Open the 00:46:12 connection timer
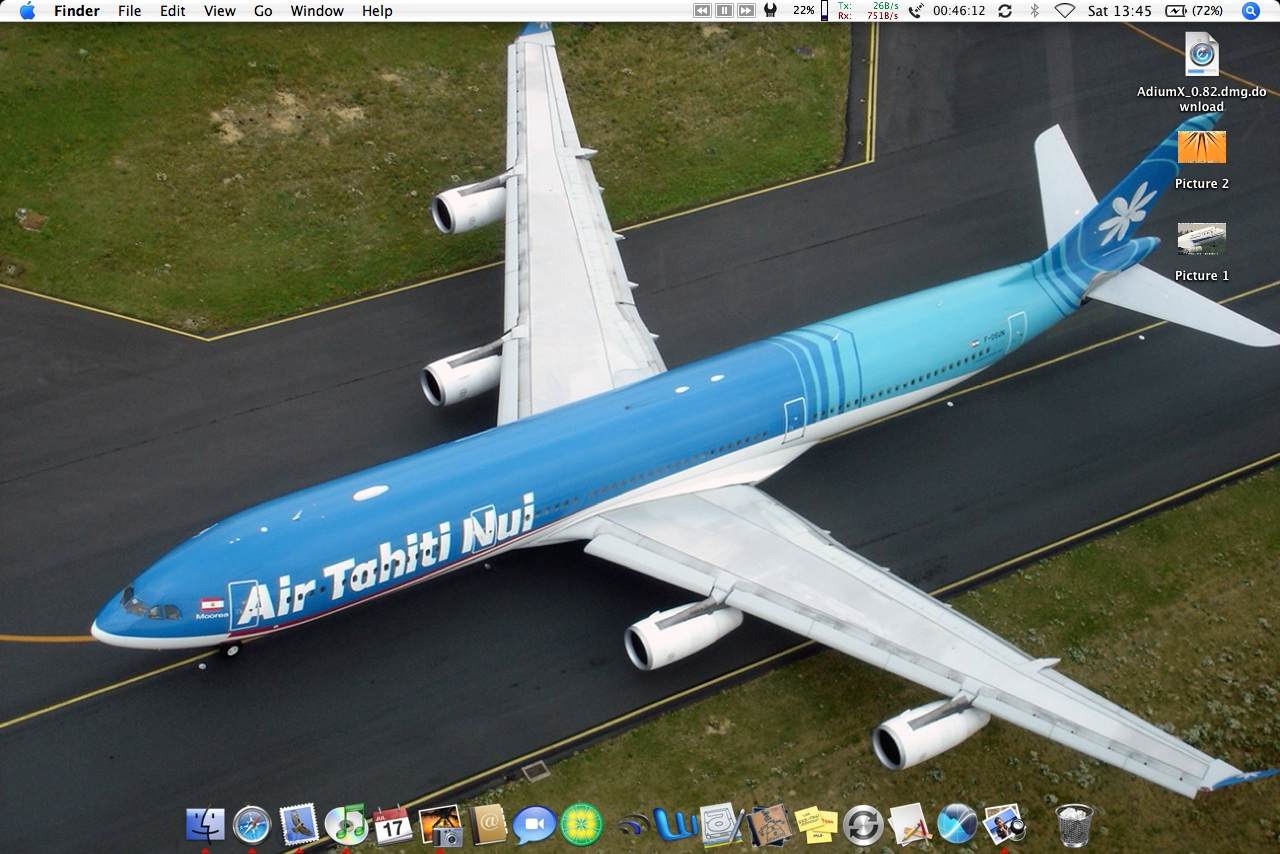 [959, 11]
